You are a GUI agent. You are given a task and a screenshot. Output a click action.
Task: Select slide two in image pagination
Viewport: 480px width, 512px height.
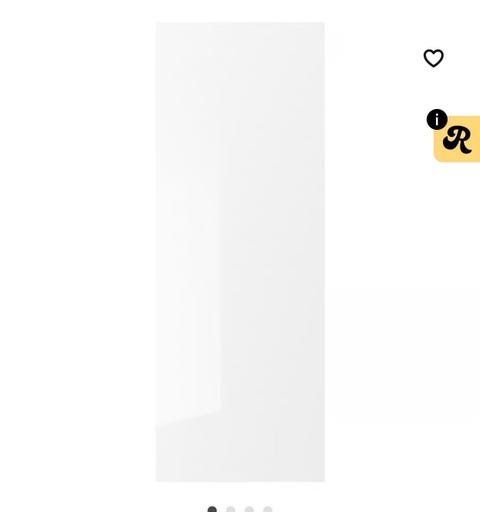231,509
